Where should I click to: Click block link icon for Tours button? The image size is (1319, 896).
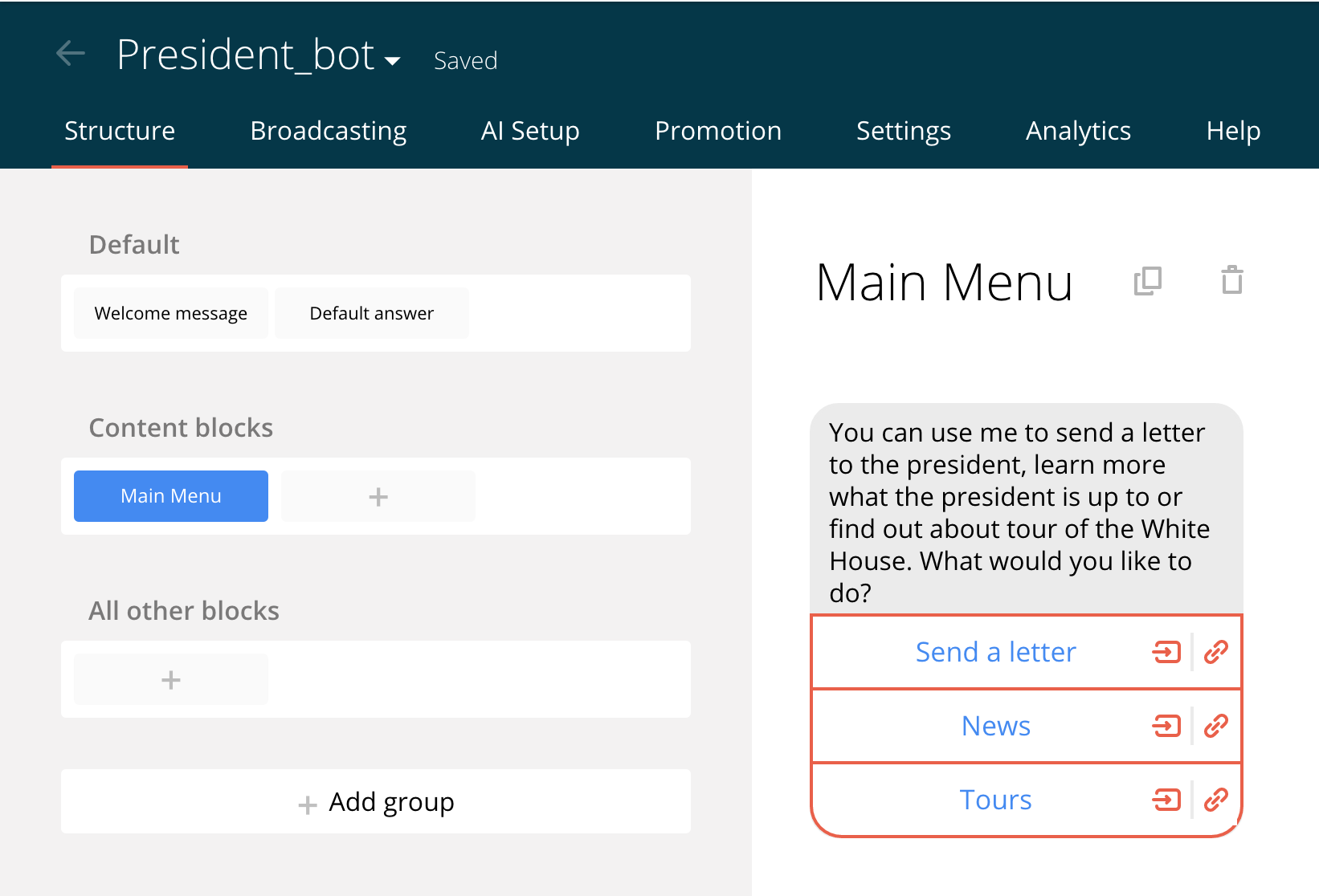[1166, 800]
